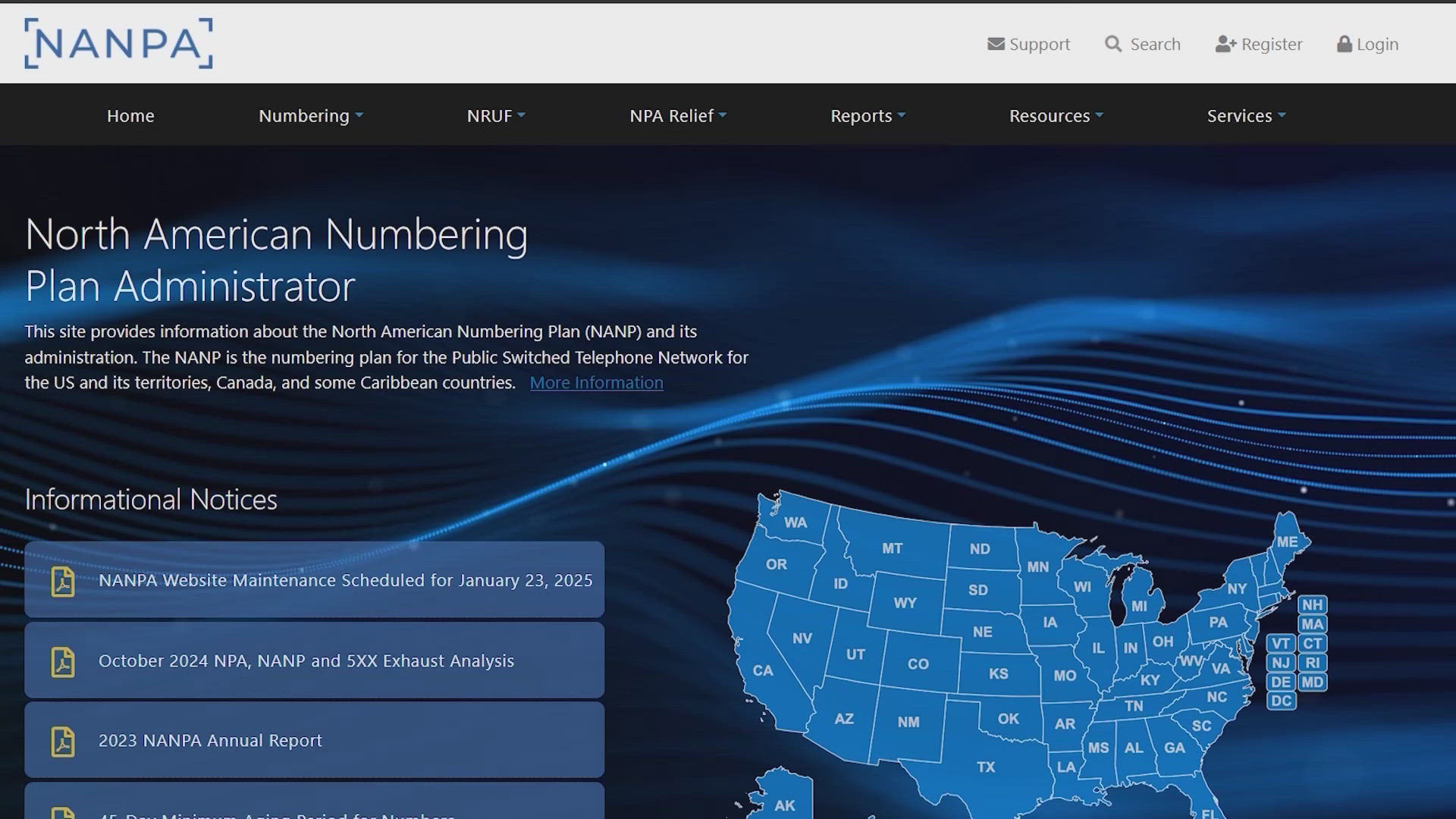The height and width of the screenshot is (819, 1456).
Task: Open the Reports dropdown menu
Action: [x=868, y=116]
